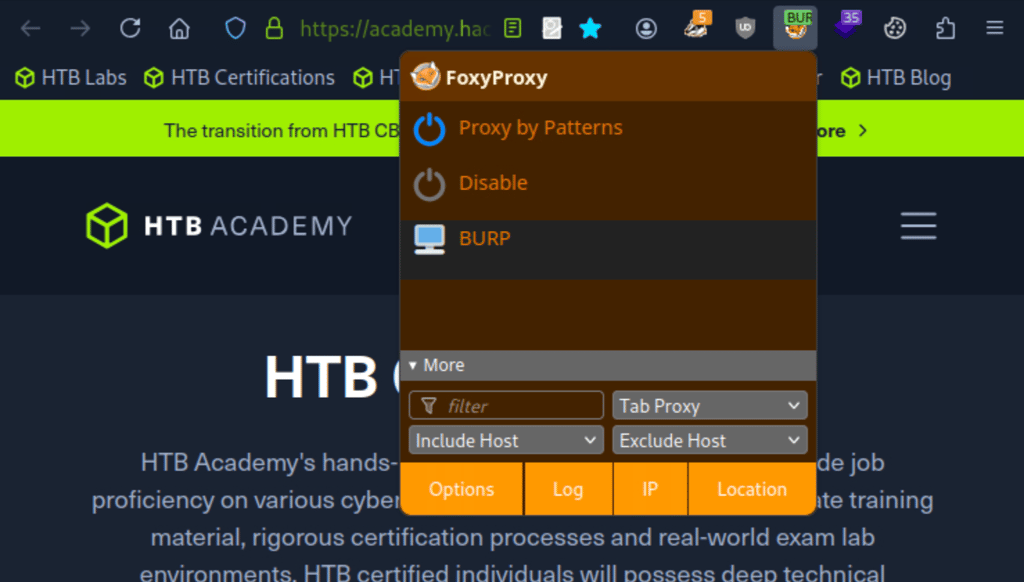Click the FoxyProxy fox logo in popup
This screenshot has width=1024, height=582.
(426, 77)
